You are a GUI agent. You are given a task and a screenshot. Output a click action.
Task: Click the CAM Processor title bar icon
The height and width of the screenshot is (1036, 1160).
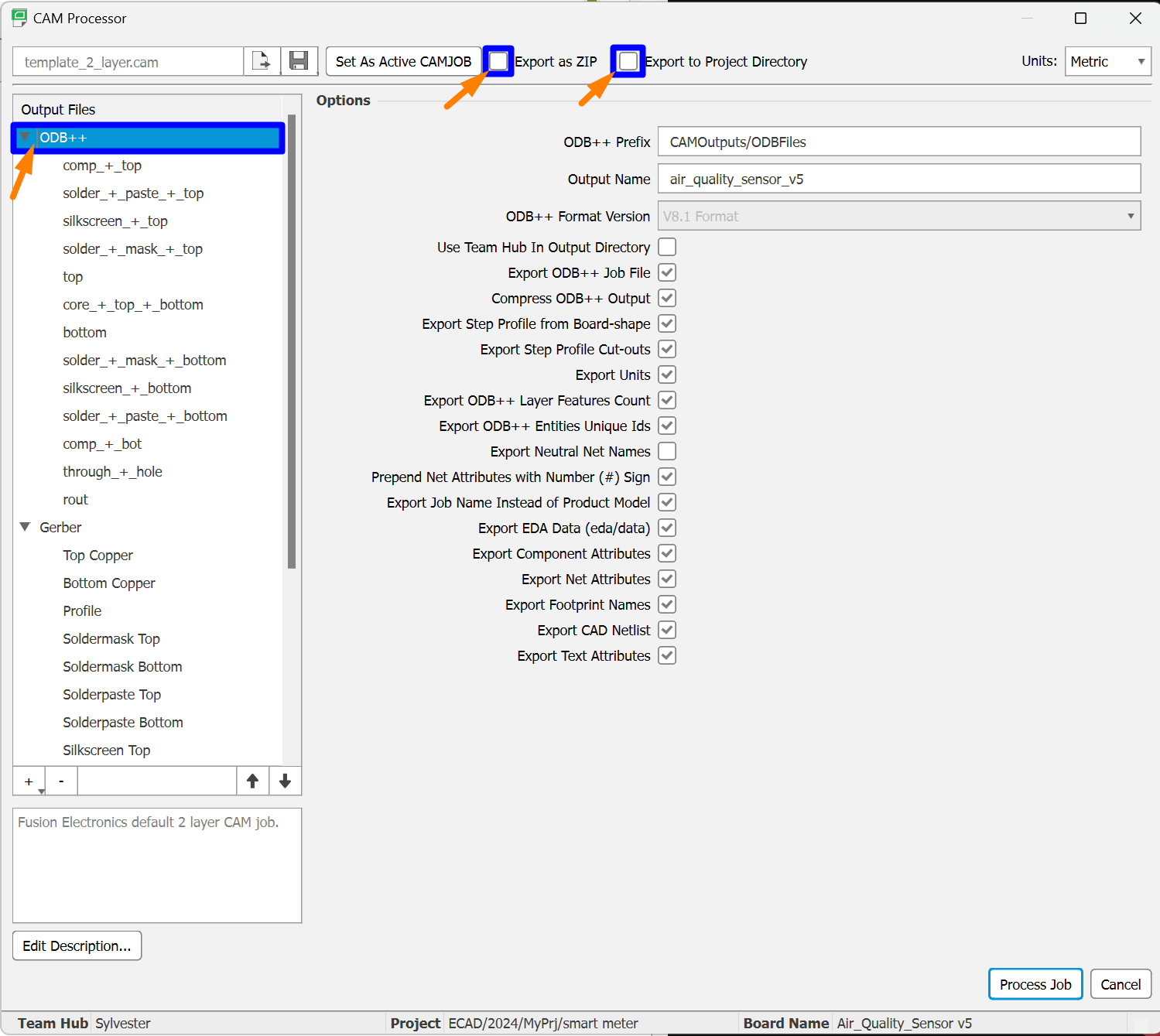(x=19, y=18)
